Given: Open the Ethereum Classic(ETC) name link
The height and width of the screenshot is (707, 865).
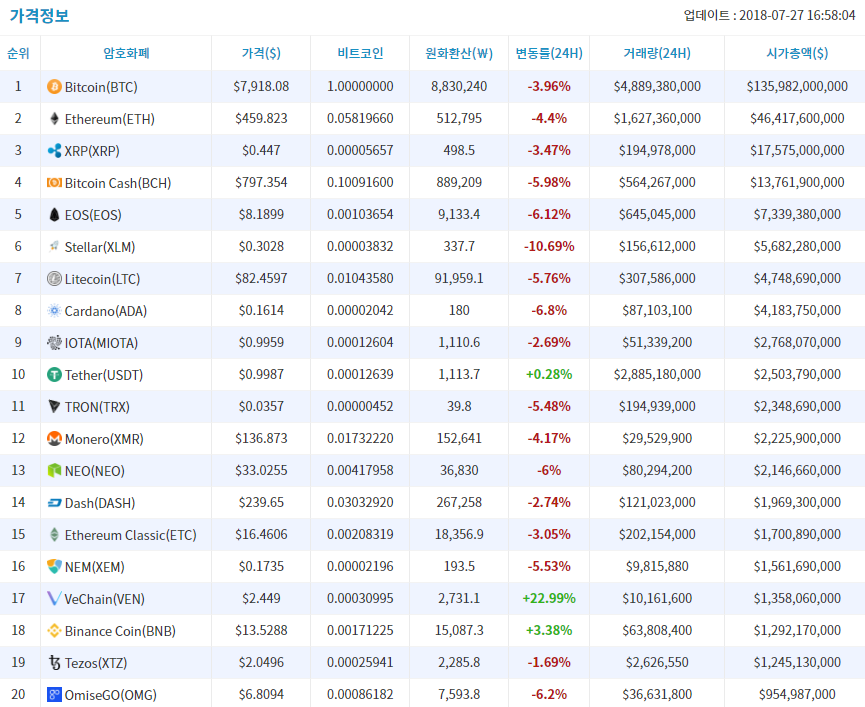Looking at the screenshot, I should point(131,535).
